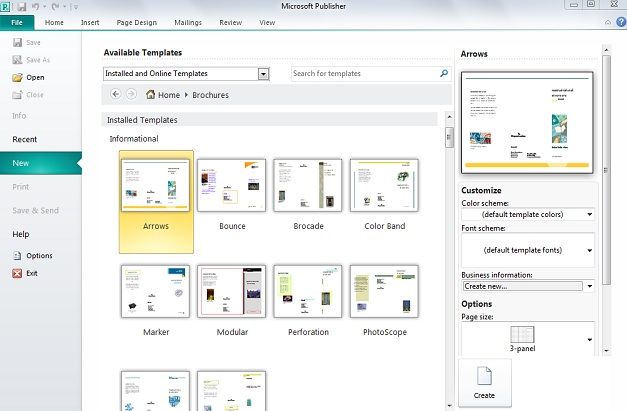This screenshot has height=411, width=627.
Task: Click the right pane scroll-down arrow
Action: tap(607, 351)
